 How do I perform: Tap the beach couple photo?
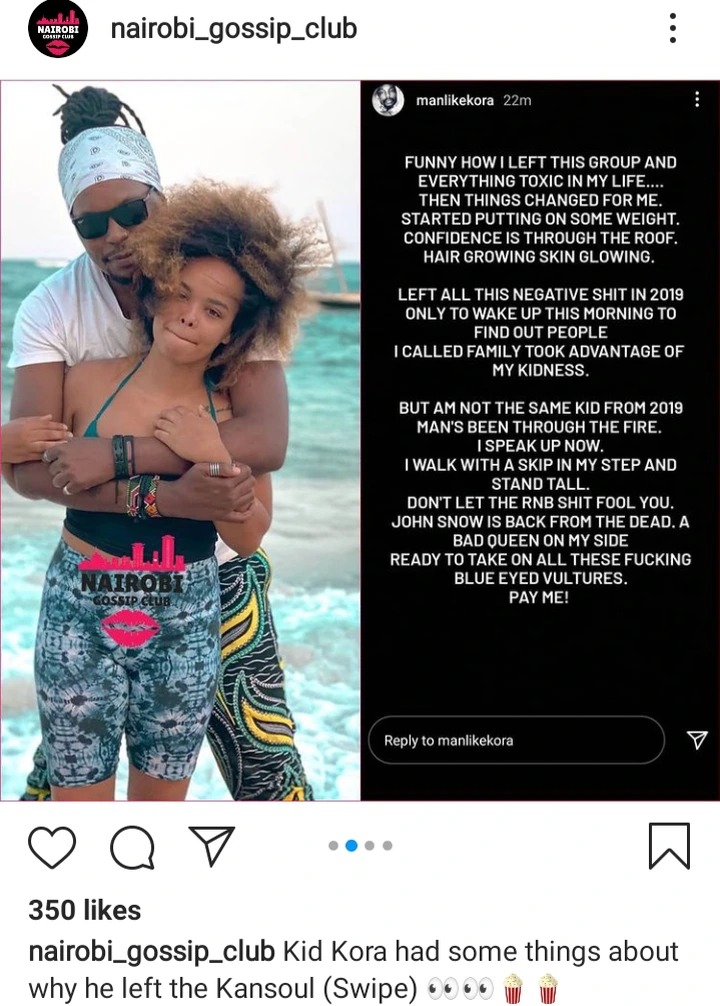tap(180, 441)
